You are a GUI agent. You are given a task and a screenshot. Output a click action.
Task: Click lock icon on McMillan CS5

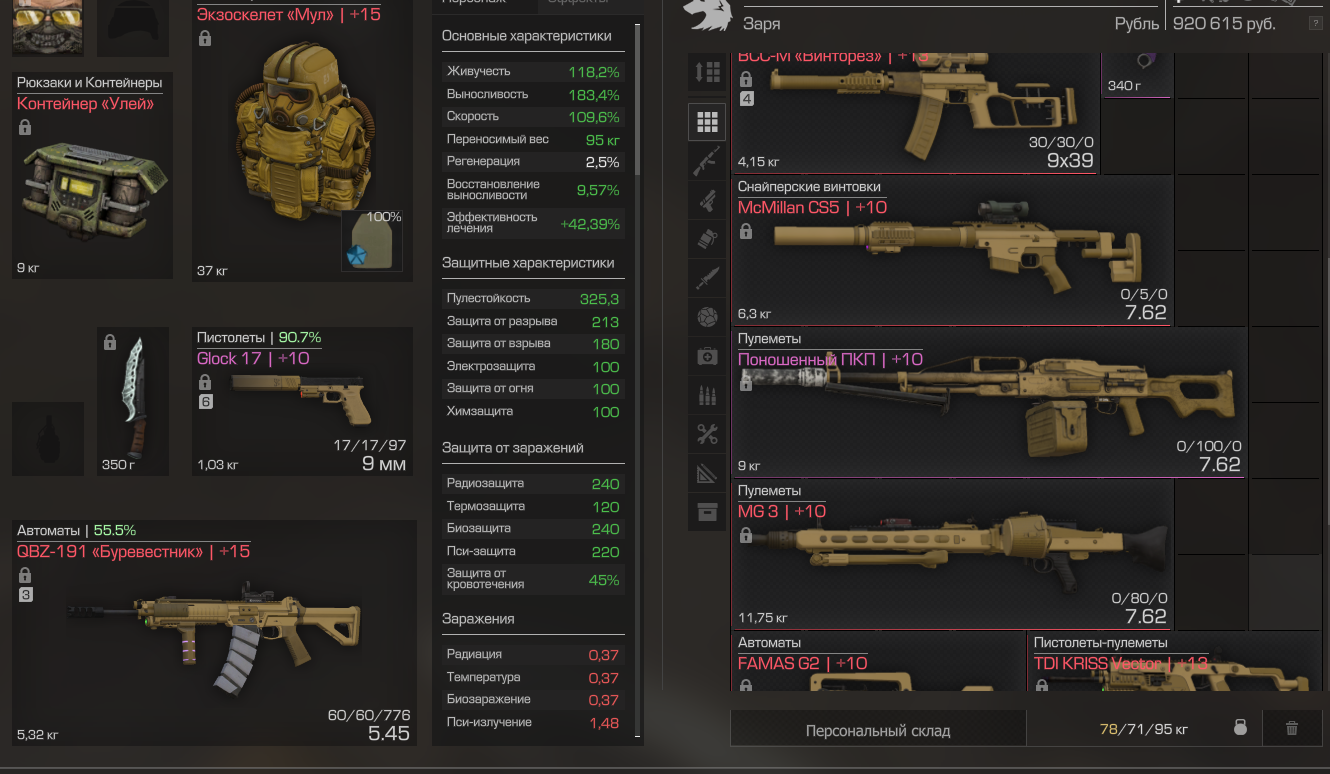click(x=745, y=232)
